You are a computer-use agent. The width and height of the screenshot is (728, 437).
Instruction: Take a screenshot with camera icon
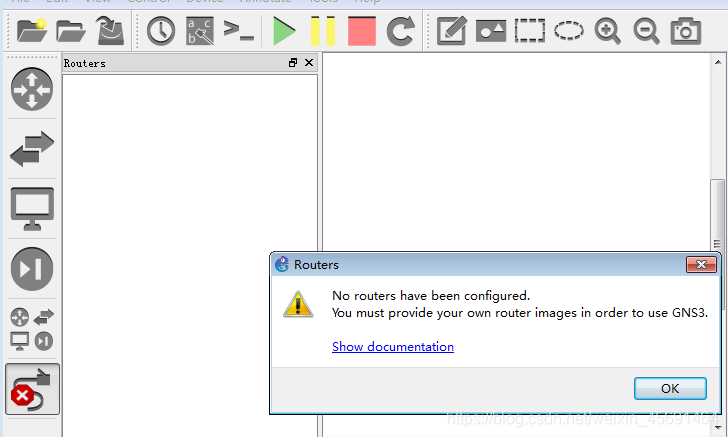686,31
